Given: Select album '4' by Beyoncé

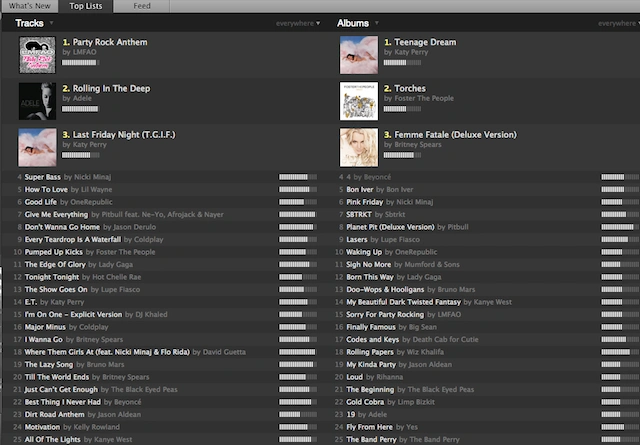Looking at the screenshot, I should point(349,177).
